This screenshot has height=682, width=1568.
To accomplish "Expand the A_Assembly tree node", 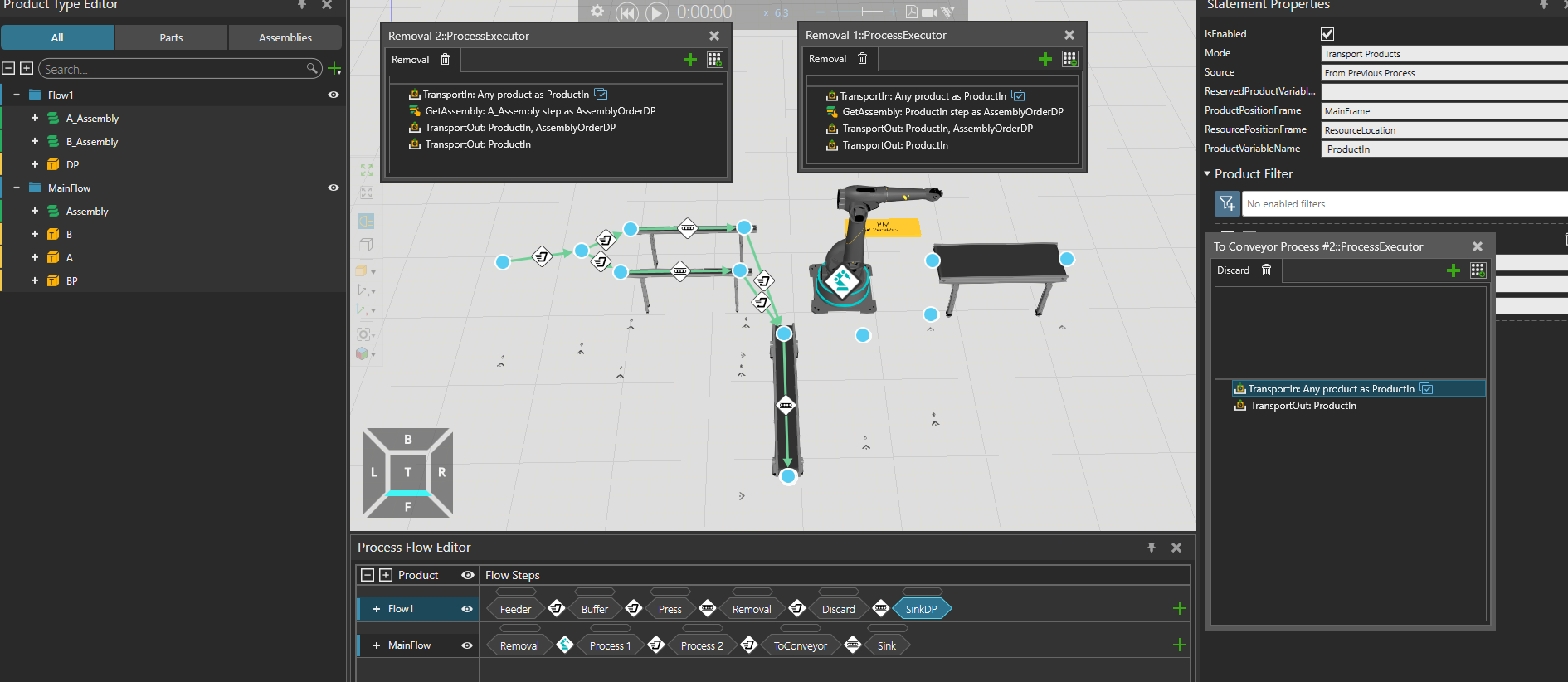I will point(35,119).
